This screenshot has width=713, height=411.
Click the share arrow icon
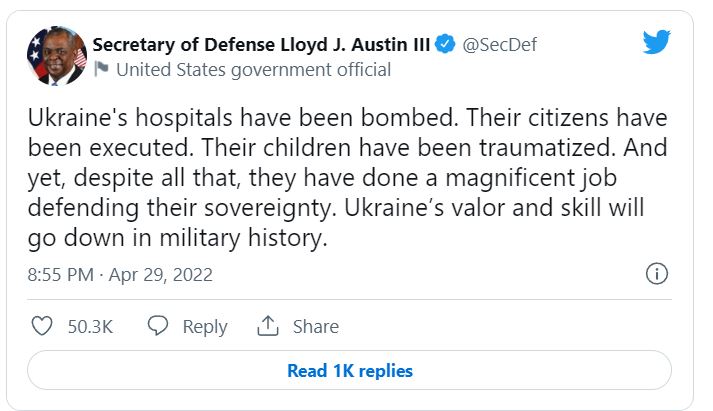267,326
